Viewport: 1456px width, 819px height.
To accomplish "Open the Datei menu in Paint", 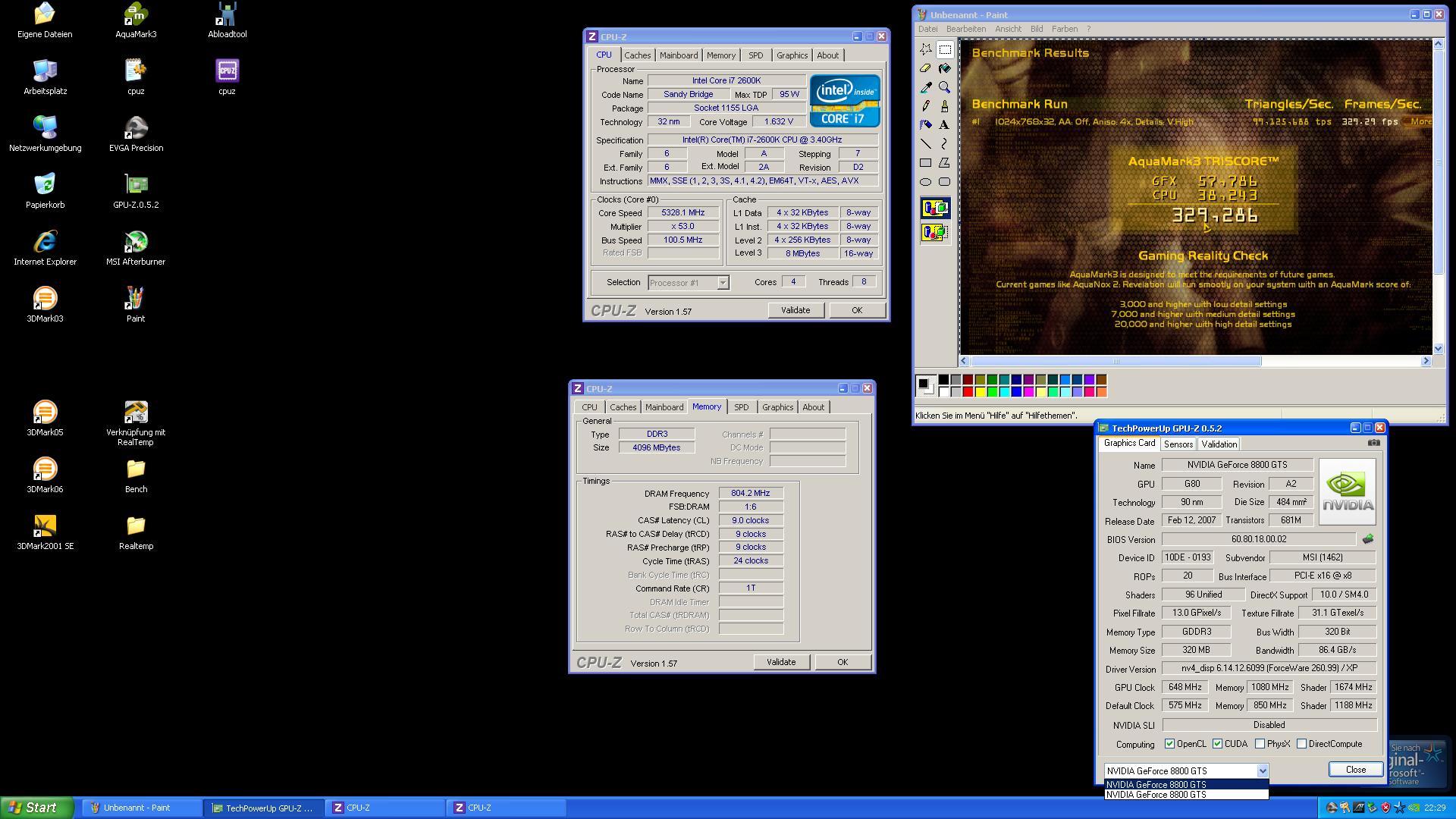I will pos(927,29).
